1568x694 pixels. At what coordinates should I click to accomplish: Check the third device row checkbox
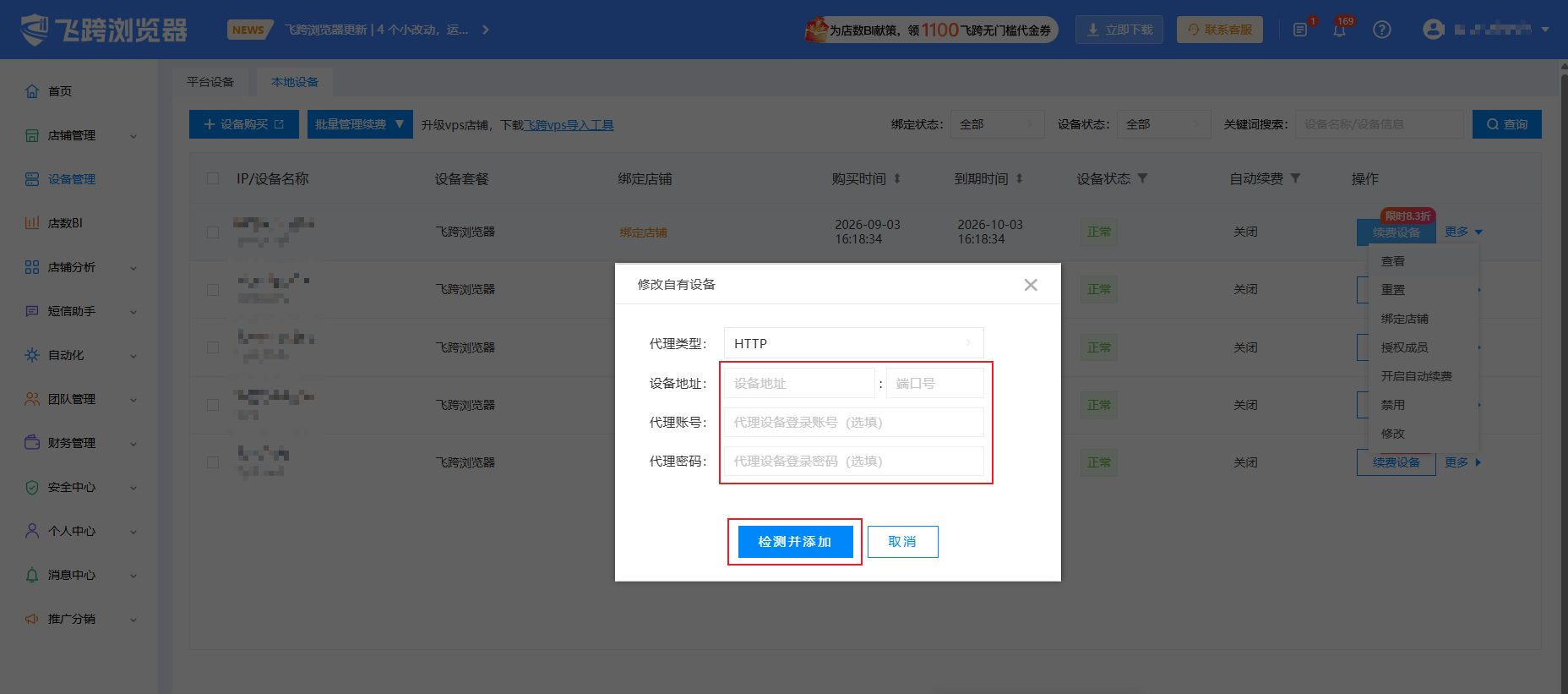[x=213, y=347]
